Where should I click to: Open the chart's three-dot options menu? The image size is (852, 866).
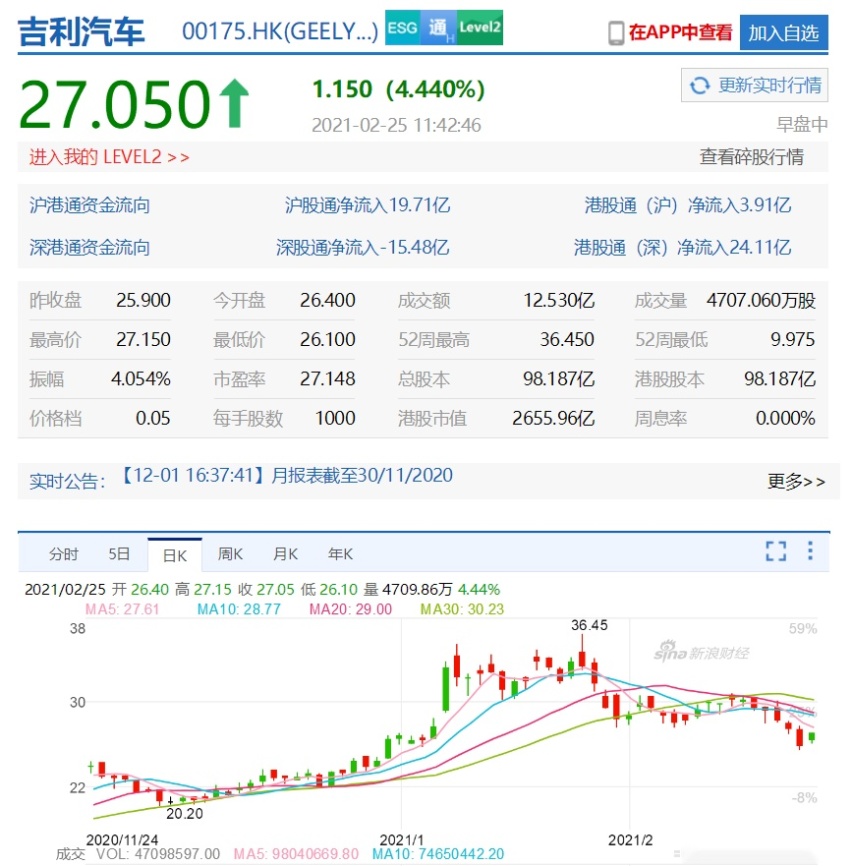tap(810, 551)
